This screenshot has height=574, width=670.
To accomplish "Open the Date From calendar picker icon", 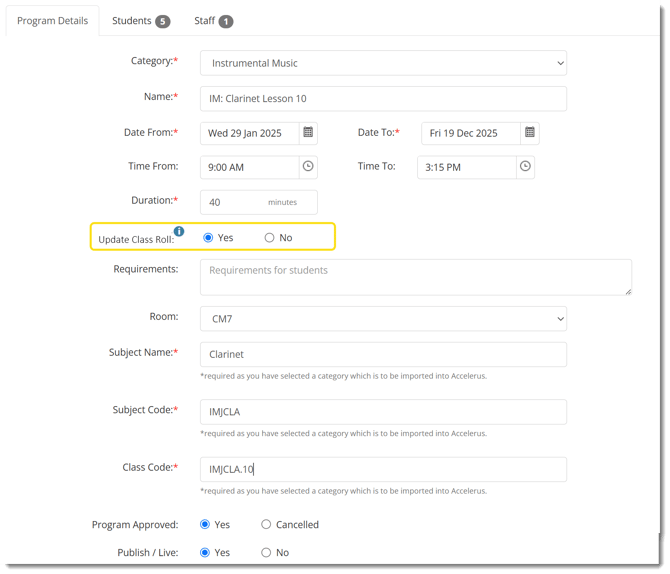I will (308, 133).
